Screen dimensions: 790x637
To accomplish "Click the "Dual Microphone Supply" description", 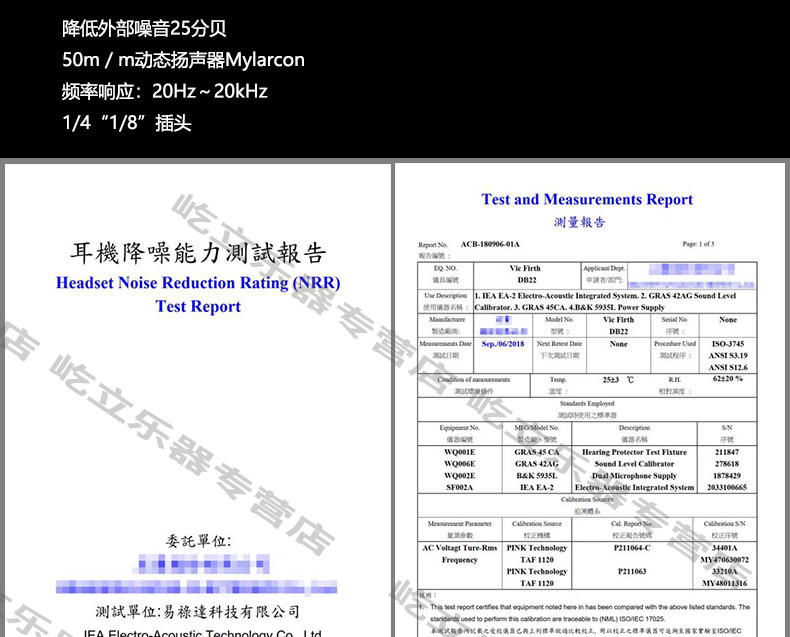I will click(x=634, y=476).
